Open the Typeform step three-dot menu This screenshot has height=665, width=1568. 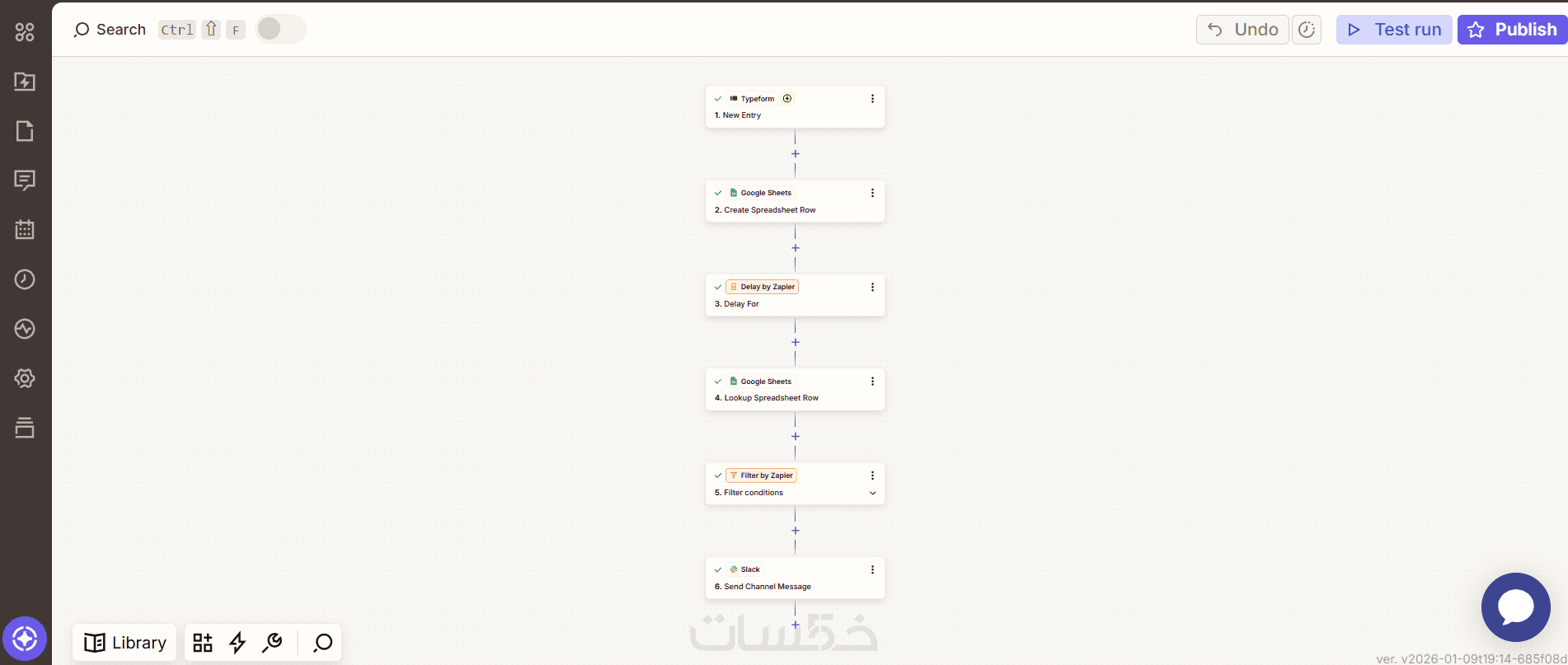click(873, 99)
